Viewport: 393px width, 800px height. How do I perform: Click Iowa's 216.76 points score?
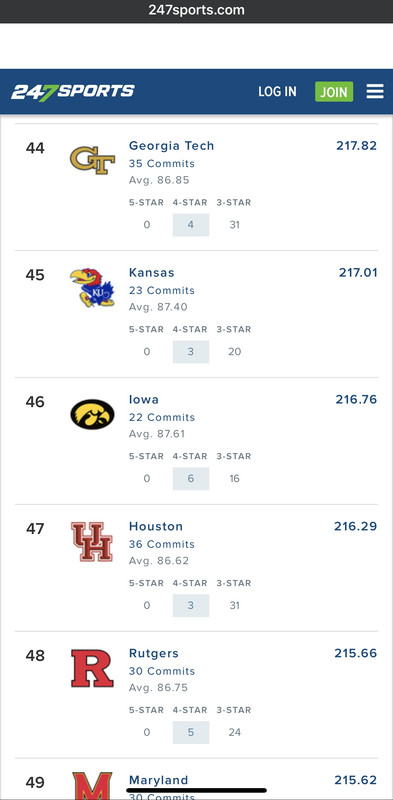356,399
